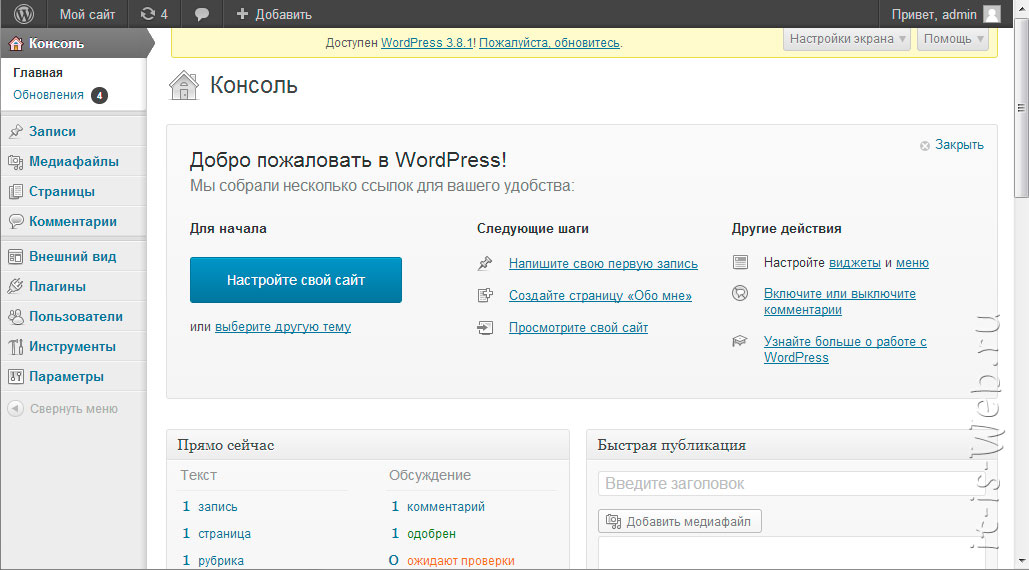1029x570 pixels.
Task: Click Включите или выключите комментарии link
Action: tap(840, 302)
